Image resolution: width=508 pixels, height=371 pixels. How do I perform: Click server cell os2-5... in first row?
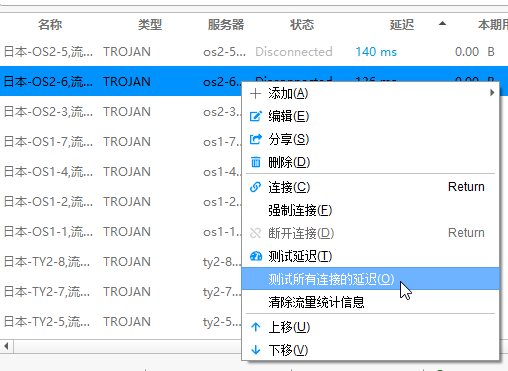(x=224, y=52)
